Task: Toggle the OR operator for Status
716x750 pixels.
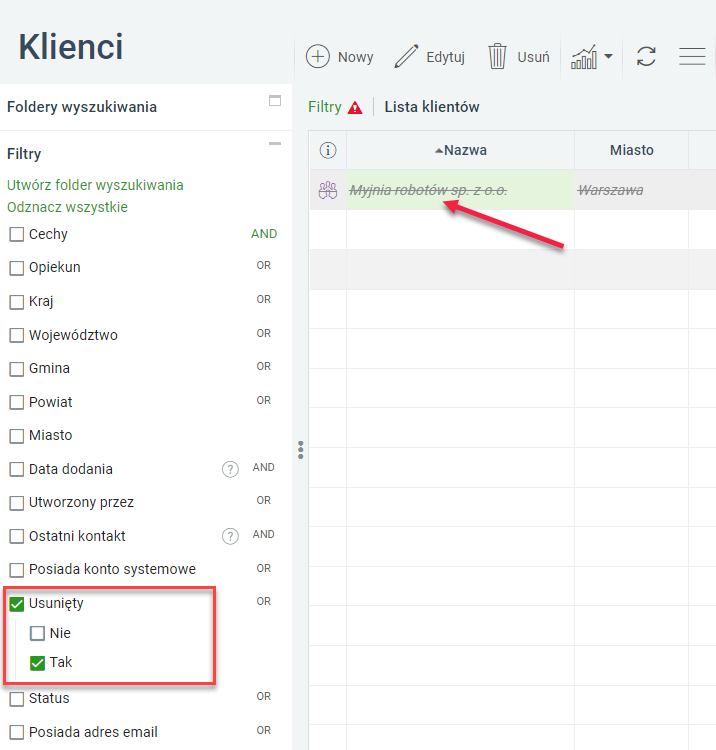Action: point(264,696)
